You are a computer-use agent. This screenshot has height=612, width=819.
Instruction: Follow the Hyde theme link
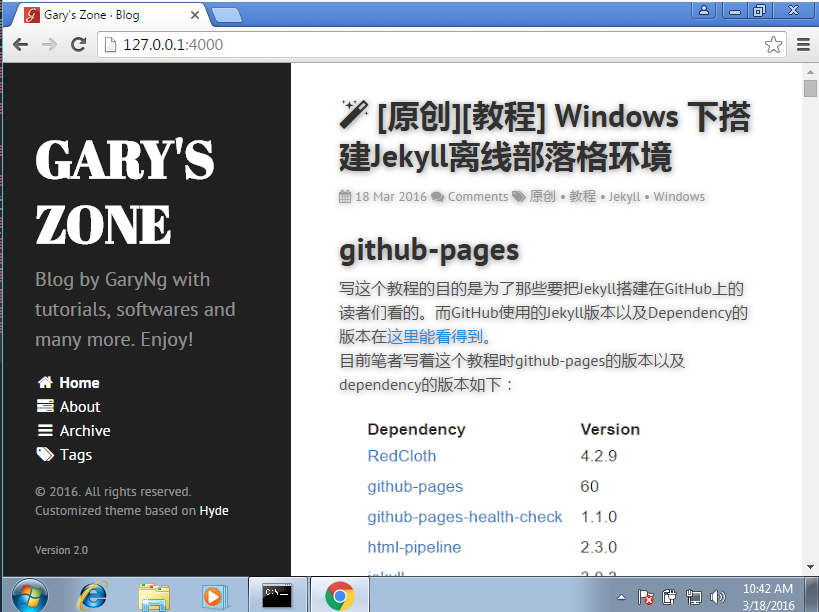pos(214,511)
